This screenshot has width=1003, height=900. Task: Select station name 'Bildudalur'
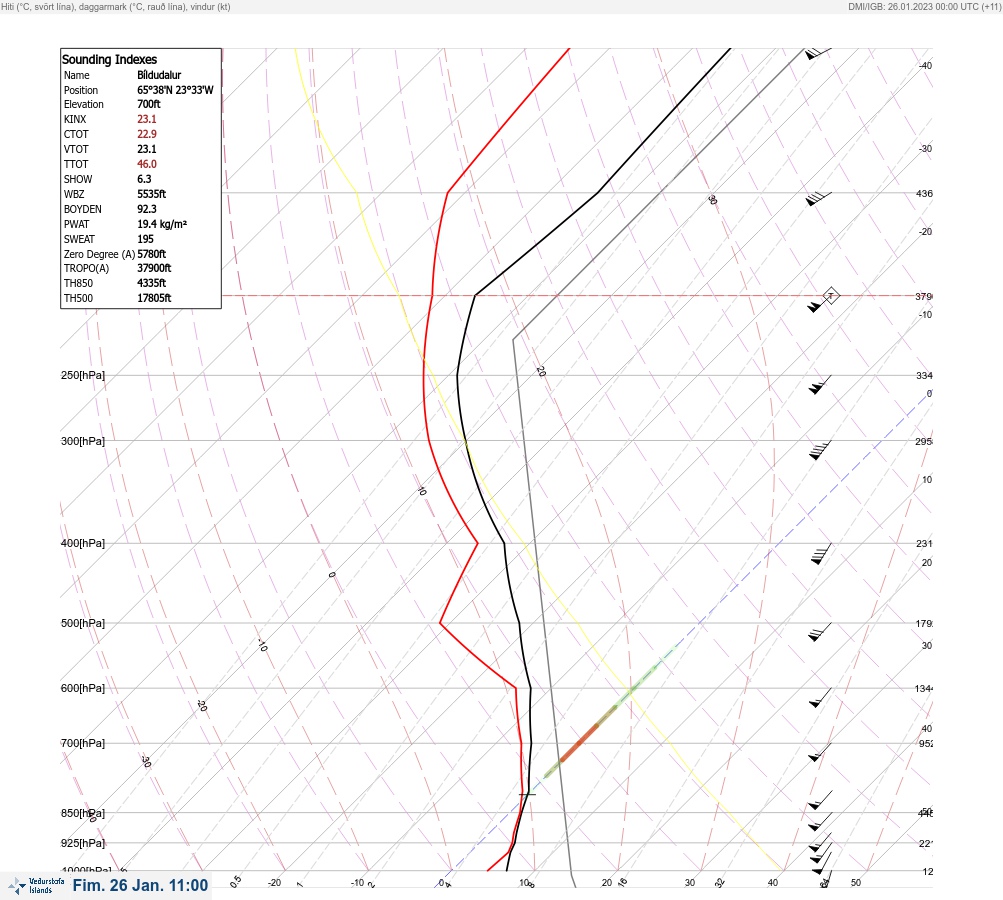click(159, 75)
